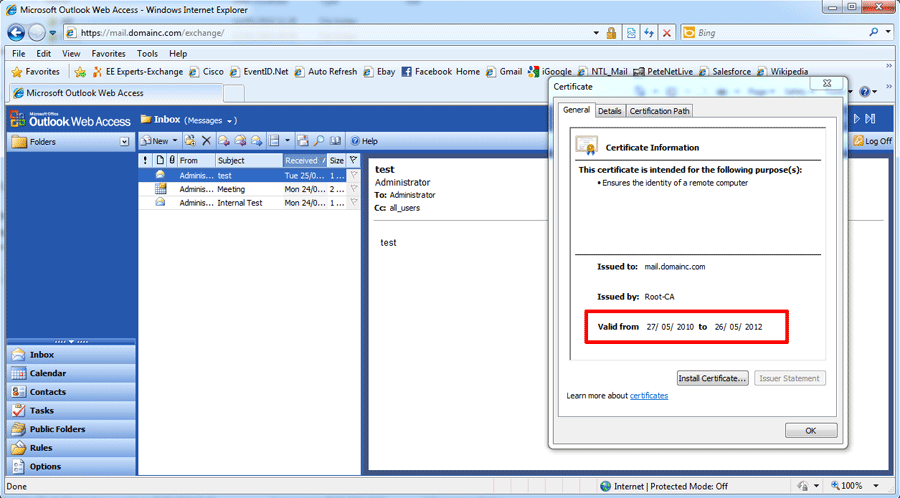Click the Reply toolbar icon
This screenshot has width=900, height=498.
coord(224,141)
